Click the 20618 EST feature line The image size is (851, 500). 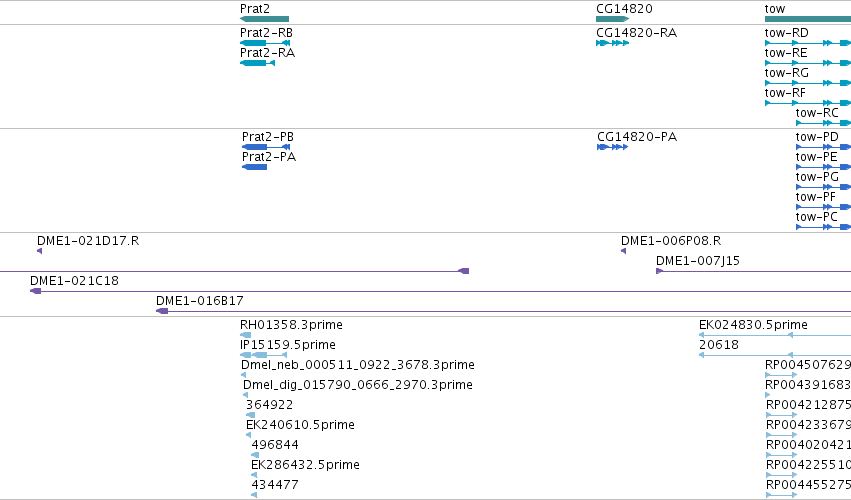pos(774,355)
